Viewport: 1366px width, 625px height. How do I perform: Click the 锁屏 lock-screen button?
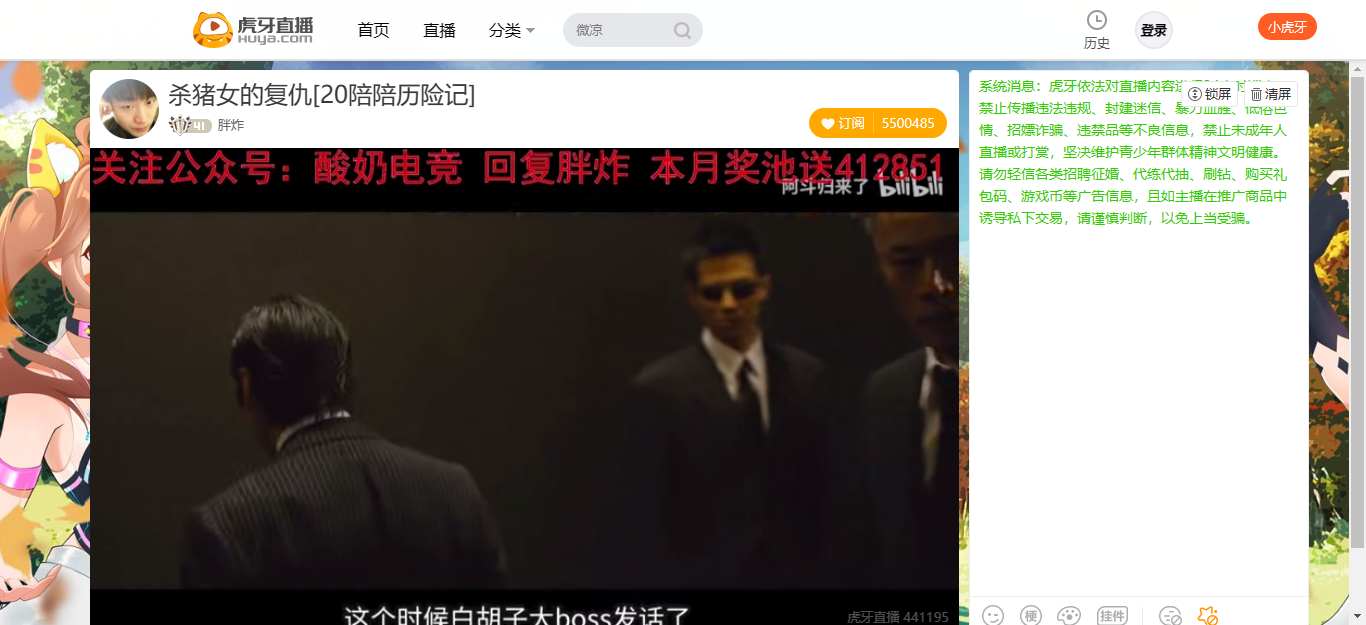[1210, 94]
